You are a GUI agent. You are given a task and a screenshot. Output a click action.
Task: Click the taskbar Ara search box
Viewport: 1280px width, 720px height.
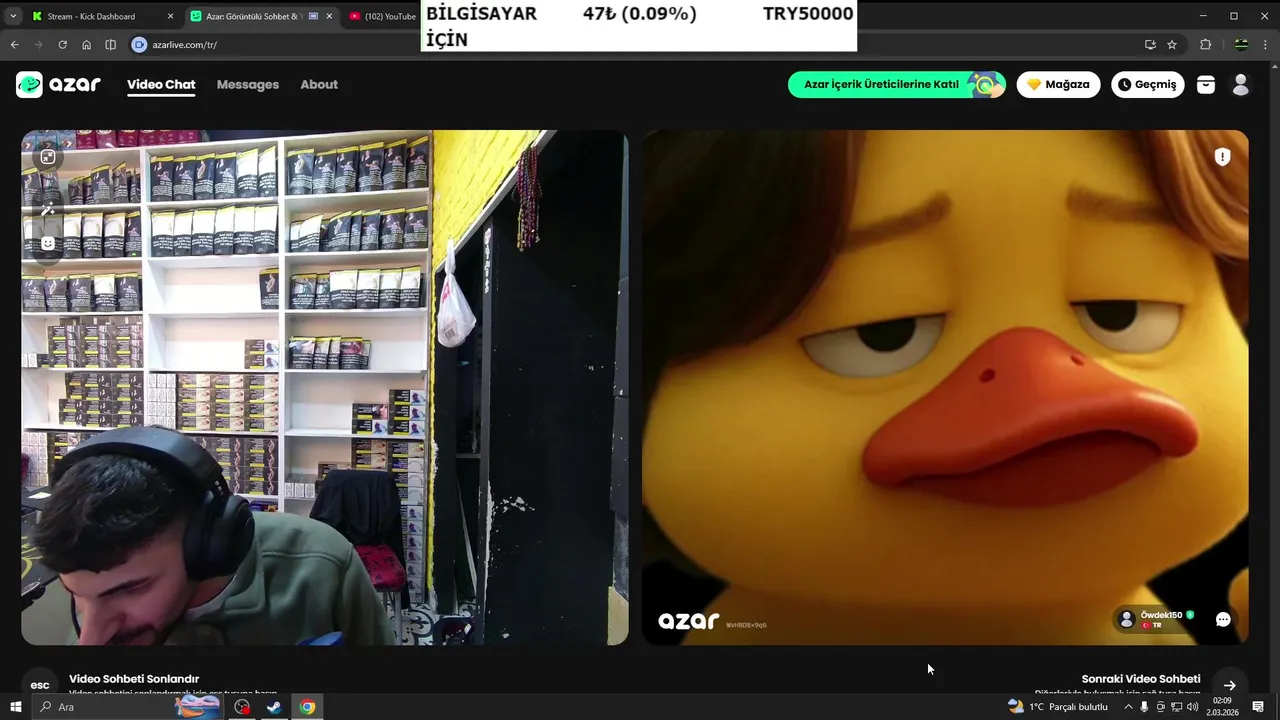pos(130,707)
